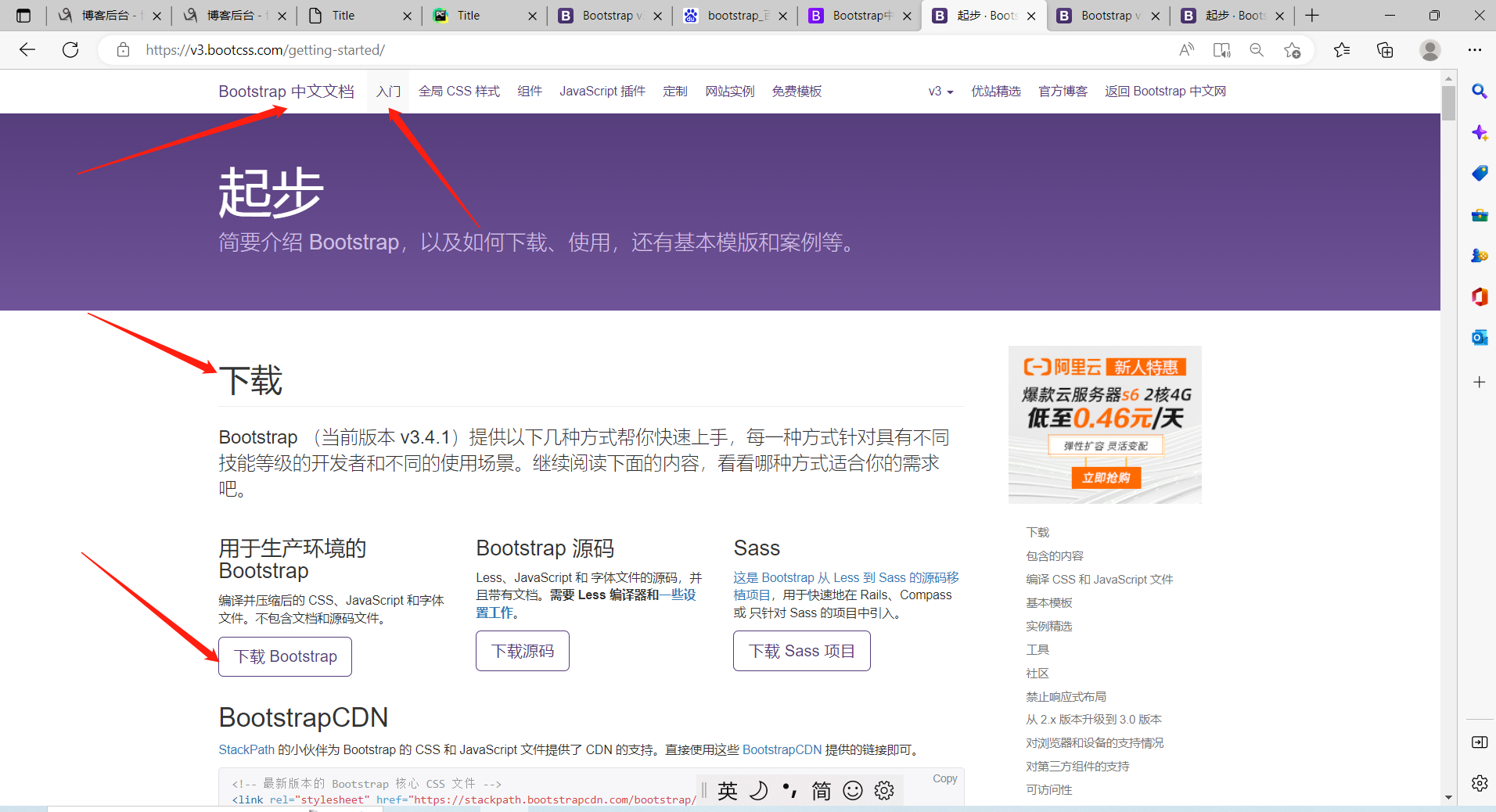This screenshot has height=812, width=1496.
Task: Open Outlook in the sidebar
Action: coord(1480,337)
